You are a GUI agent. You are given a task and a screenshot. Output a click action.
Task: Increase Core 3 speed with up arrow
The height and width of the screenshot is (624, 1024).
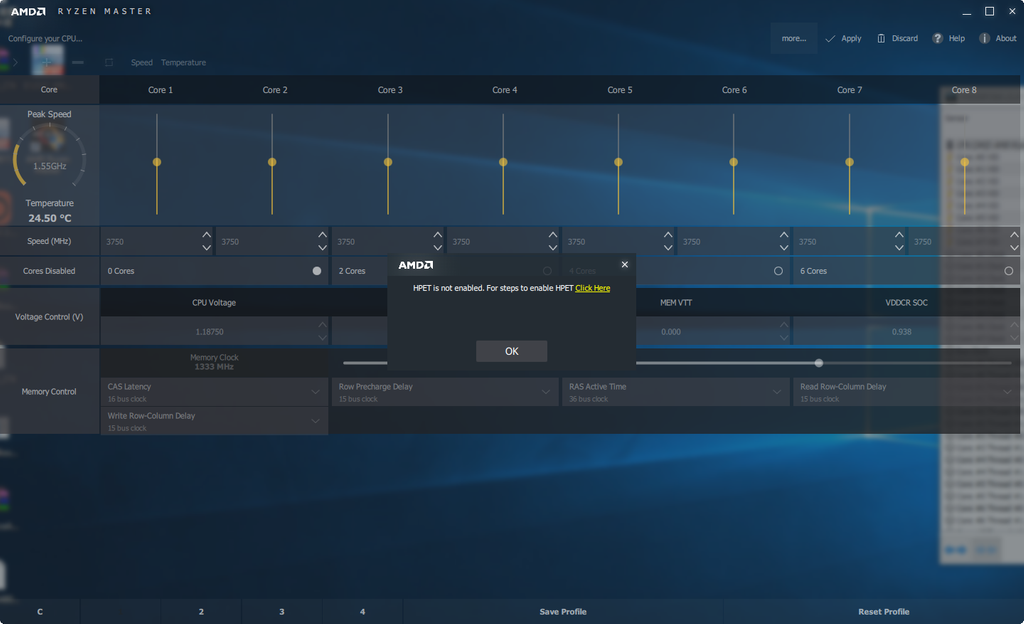[x=438, y=234]
